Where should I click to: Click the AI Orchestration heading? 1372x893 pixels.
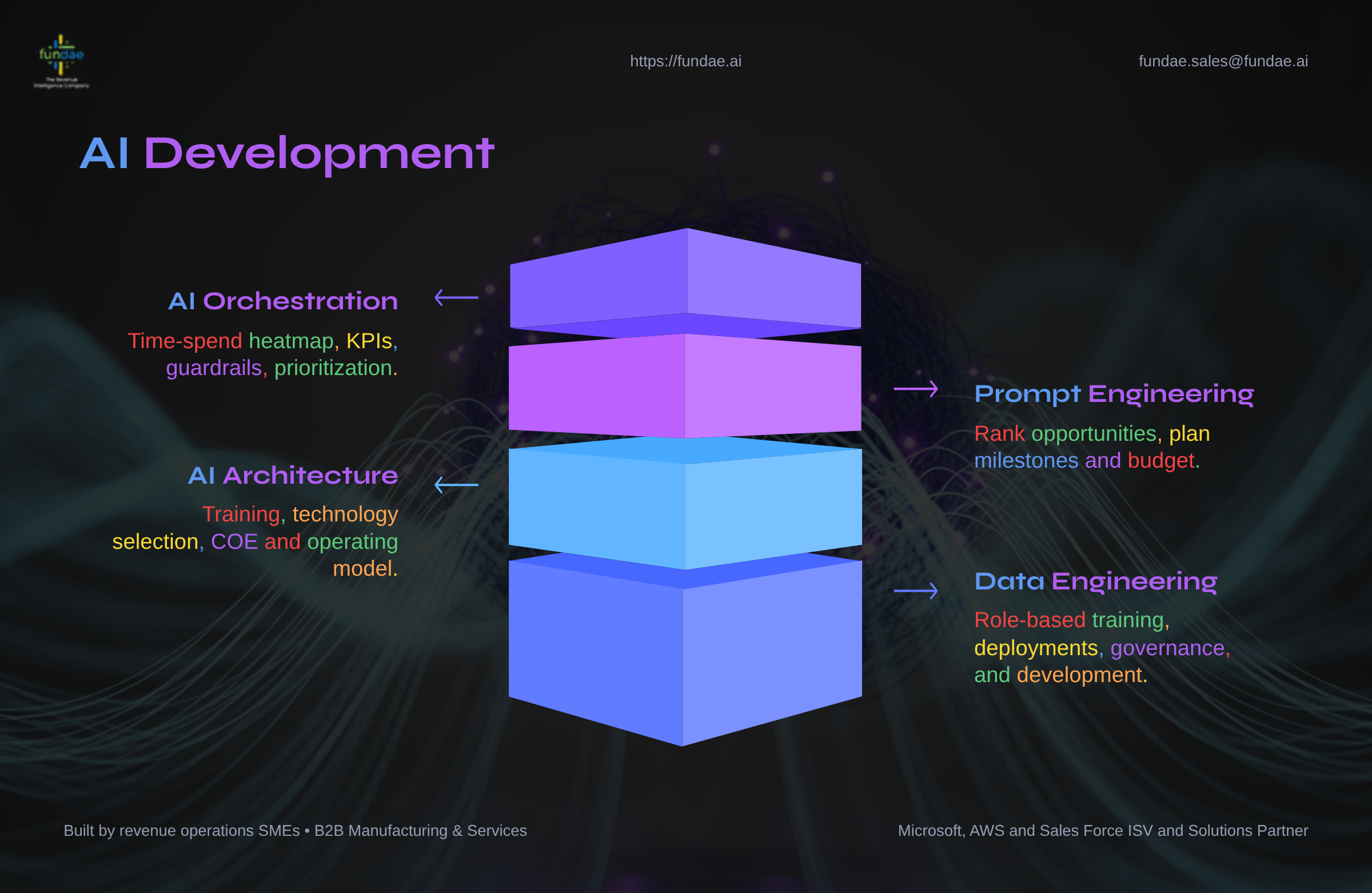pos(282,301)
